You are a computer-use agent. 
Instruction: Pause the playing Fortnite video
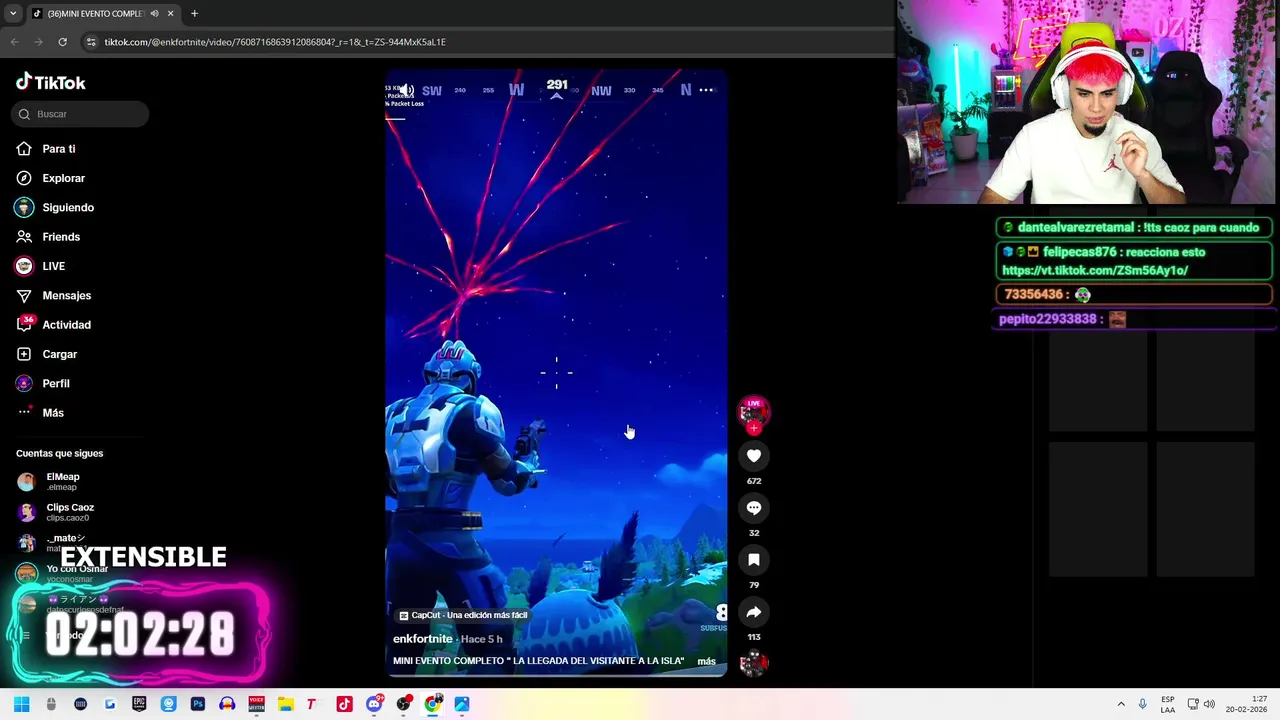556,372
